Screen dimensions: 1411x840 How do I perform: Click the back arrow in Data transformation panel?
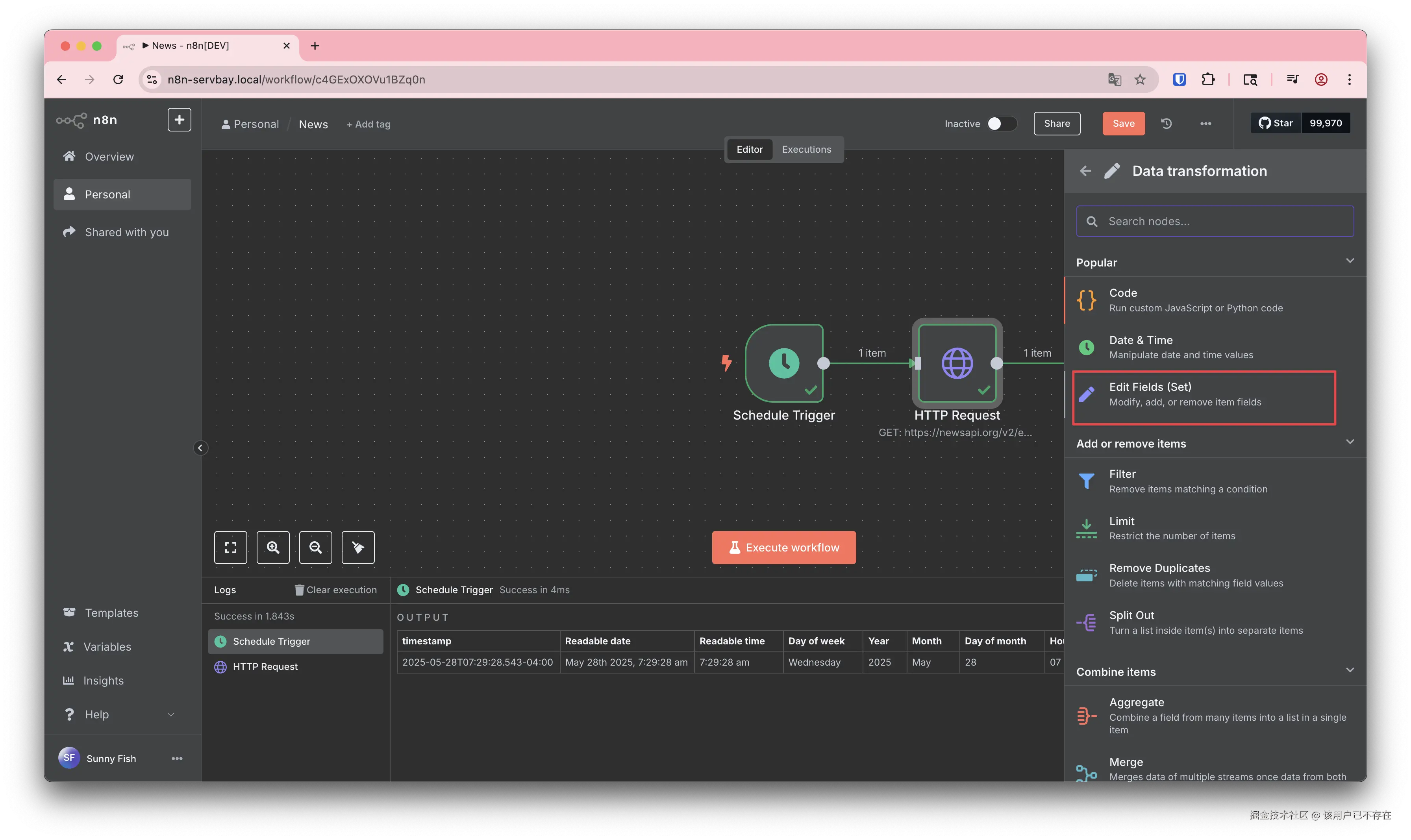[1085, 171]
